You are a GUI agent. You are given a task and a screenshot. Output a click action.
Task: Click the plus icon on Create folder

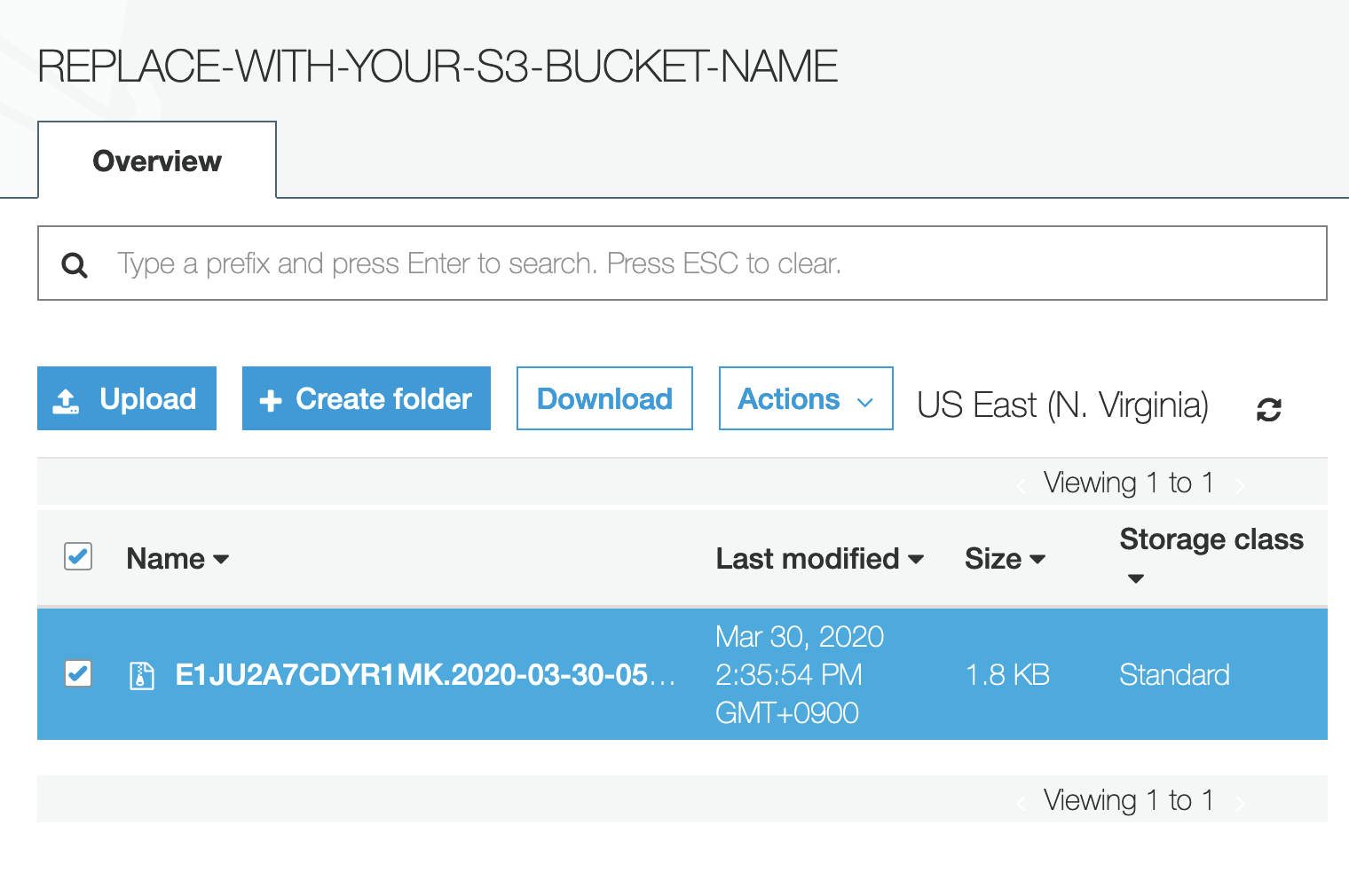271,401
